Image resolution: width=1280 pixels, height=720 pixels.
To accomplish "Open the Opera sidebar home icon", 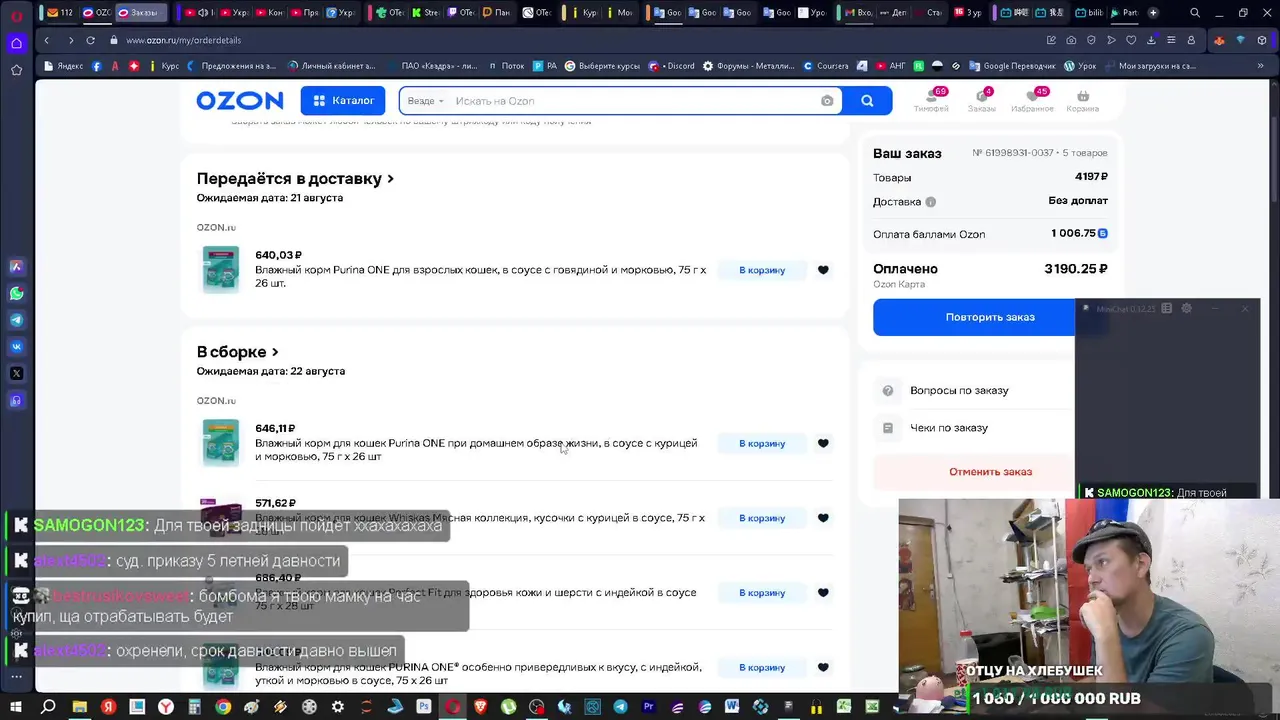I will pos(16,43).
